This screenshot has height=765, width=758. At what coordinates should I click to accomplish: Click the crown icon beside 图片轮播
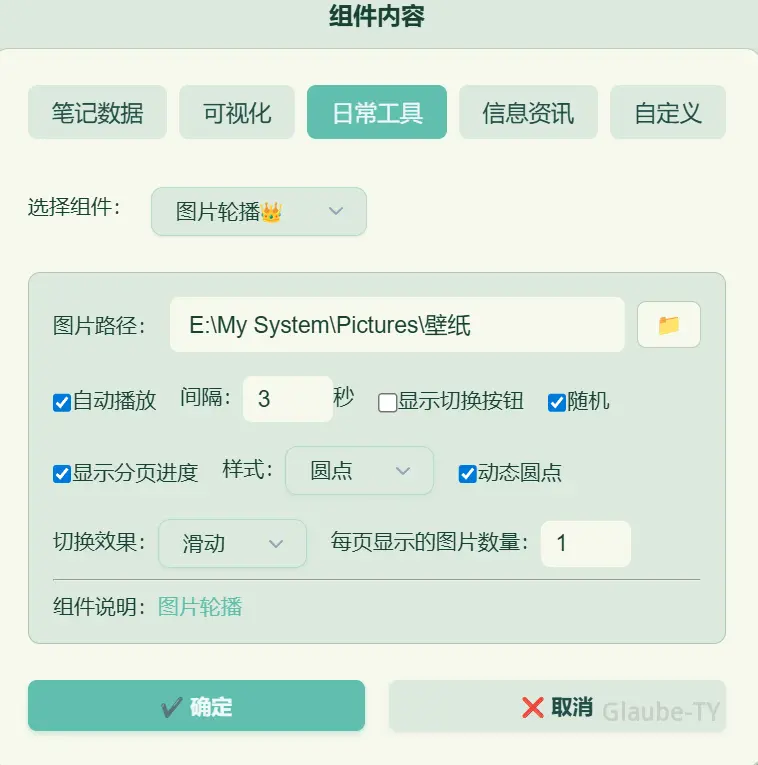pyautogui.click(x=271, y=212)
